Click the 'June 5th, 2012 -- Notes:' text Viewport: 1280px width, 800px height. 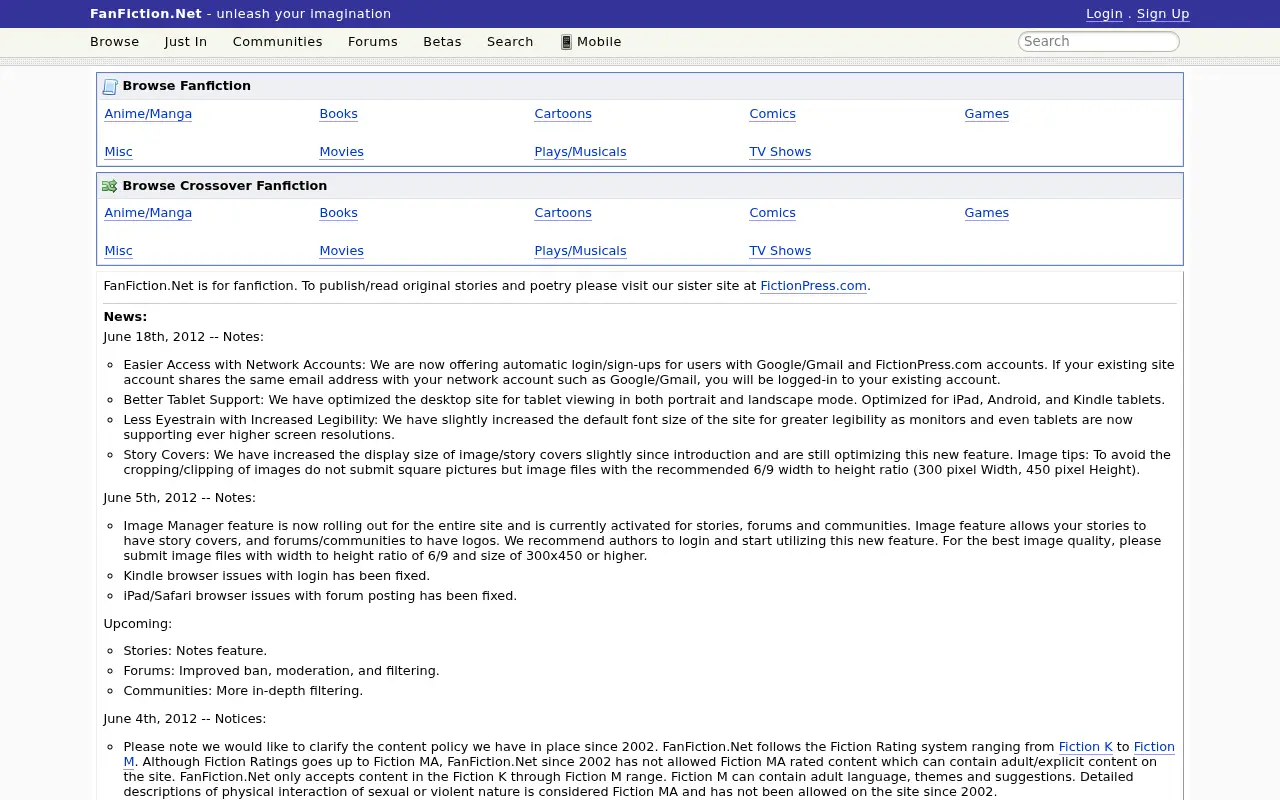(x=180, y=498)
